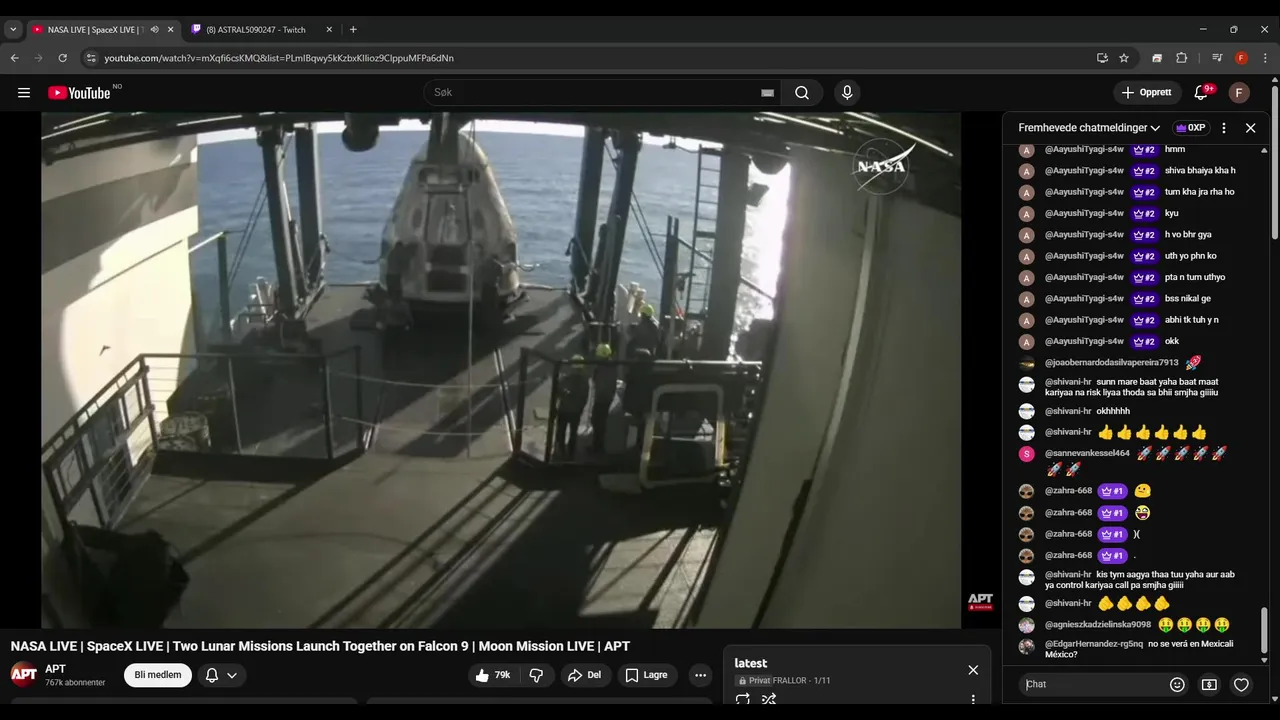
Task: Open the APT channel name link
Action: click(55, 669)
